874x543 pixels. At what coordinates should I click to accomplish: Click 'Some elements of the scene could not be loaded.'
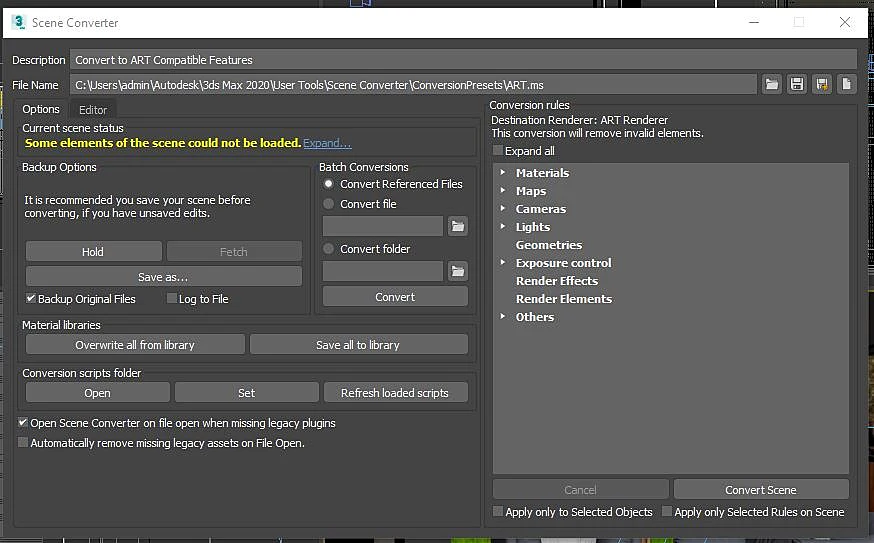163,143
